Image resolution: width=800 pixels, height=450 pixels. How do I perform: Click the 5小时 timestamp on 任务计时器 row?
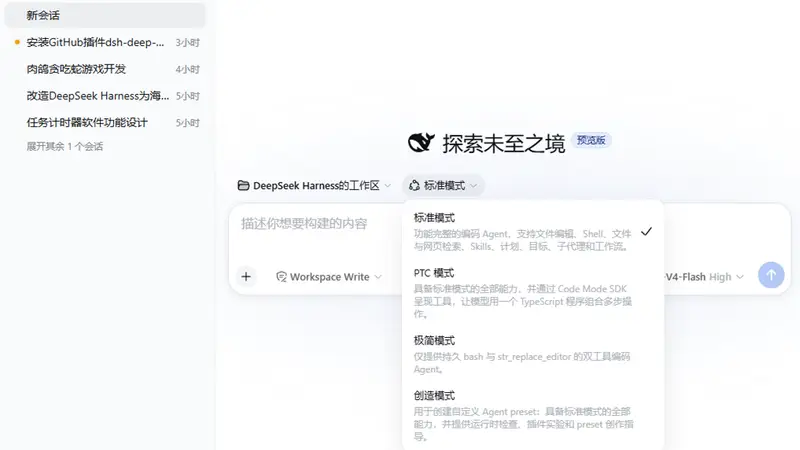click(187, 123)
